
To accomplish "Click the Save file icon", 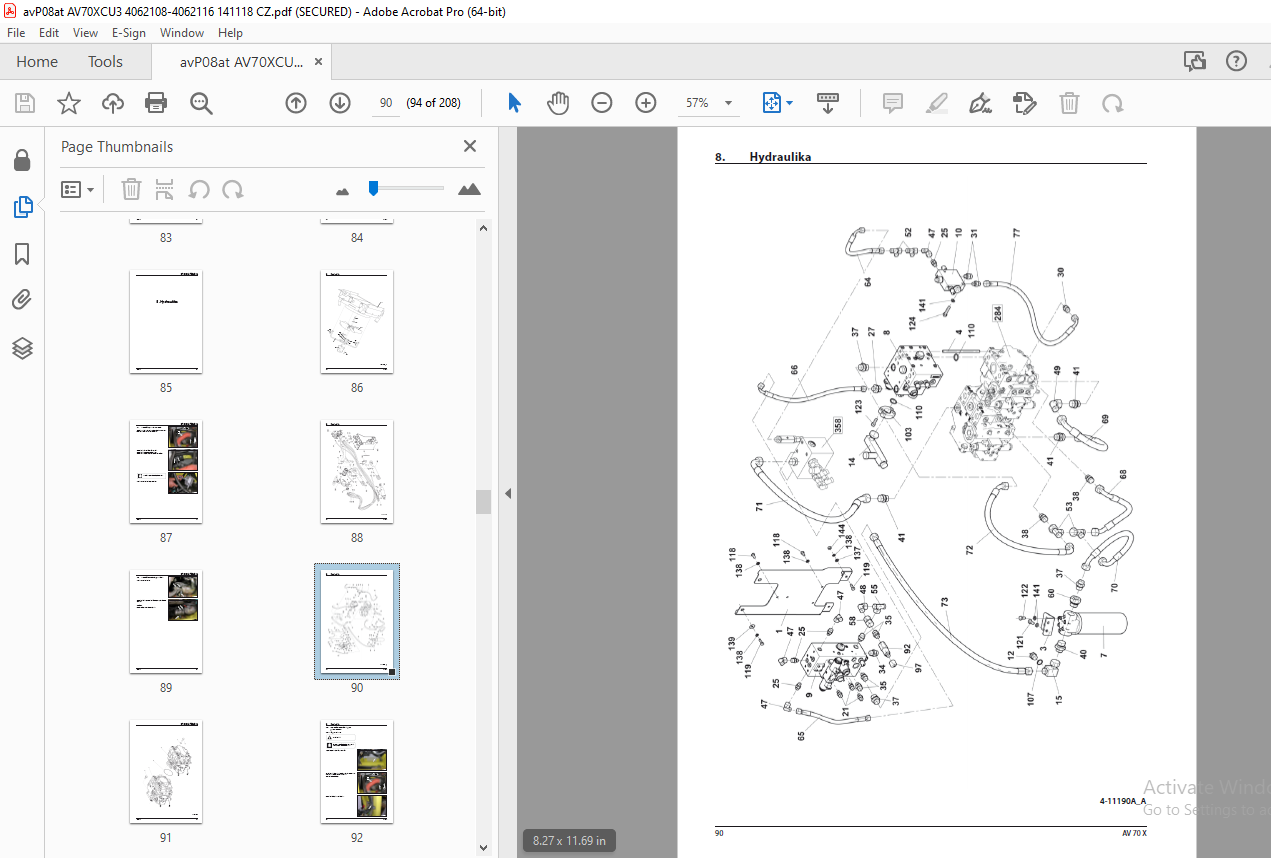I will tap(25, 103).
